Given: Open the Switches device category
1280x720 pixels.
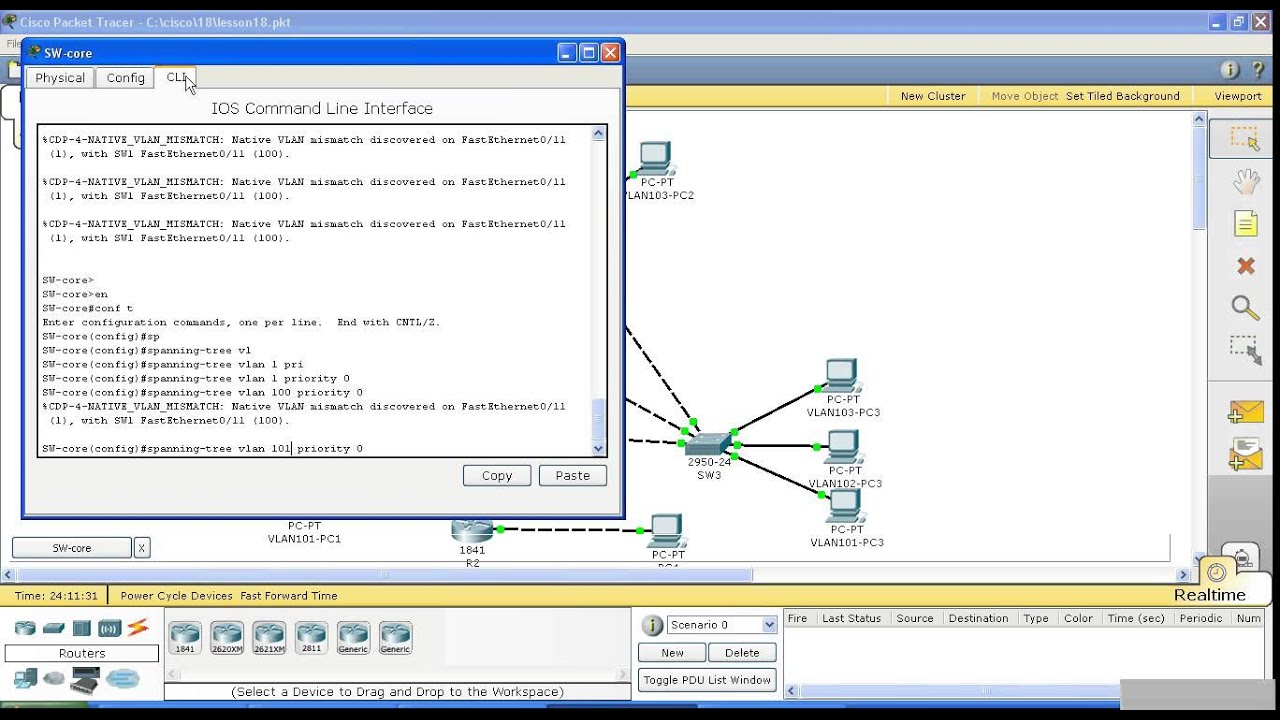Looking at the screenshot, I should click(x=53, y=628).
